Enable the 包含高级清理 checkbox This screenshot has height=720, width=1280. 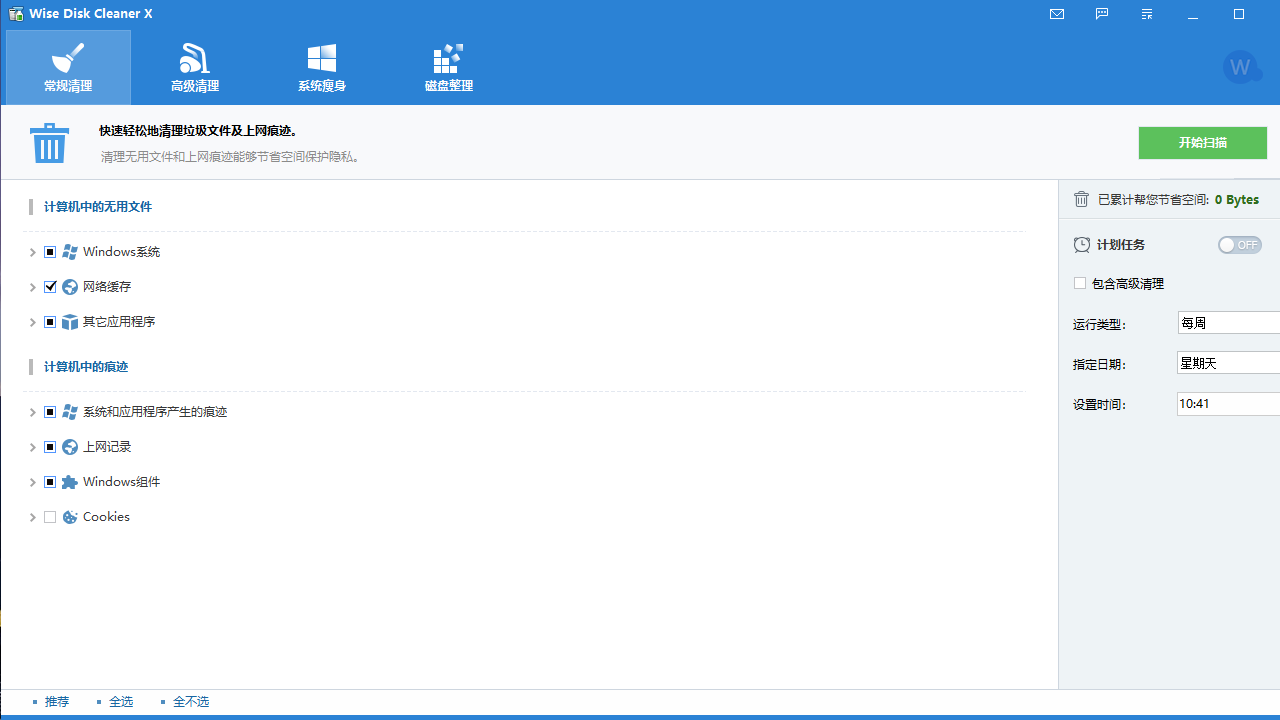click(x=1080, y=284)
